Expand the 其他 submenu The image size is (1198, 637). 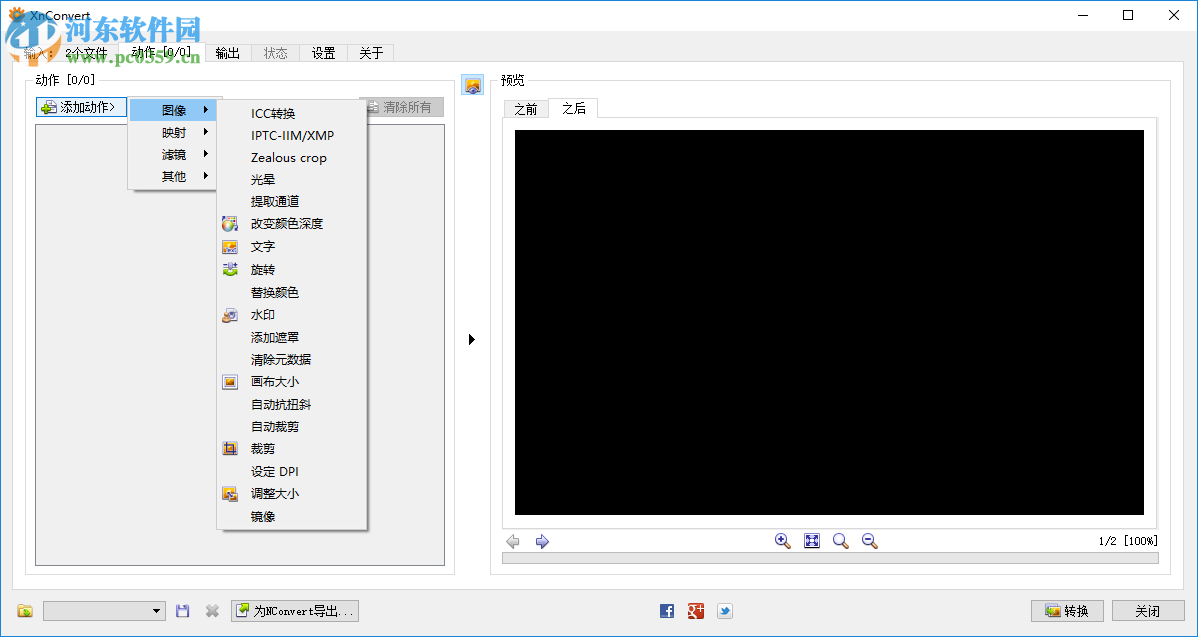click(174, 175)
